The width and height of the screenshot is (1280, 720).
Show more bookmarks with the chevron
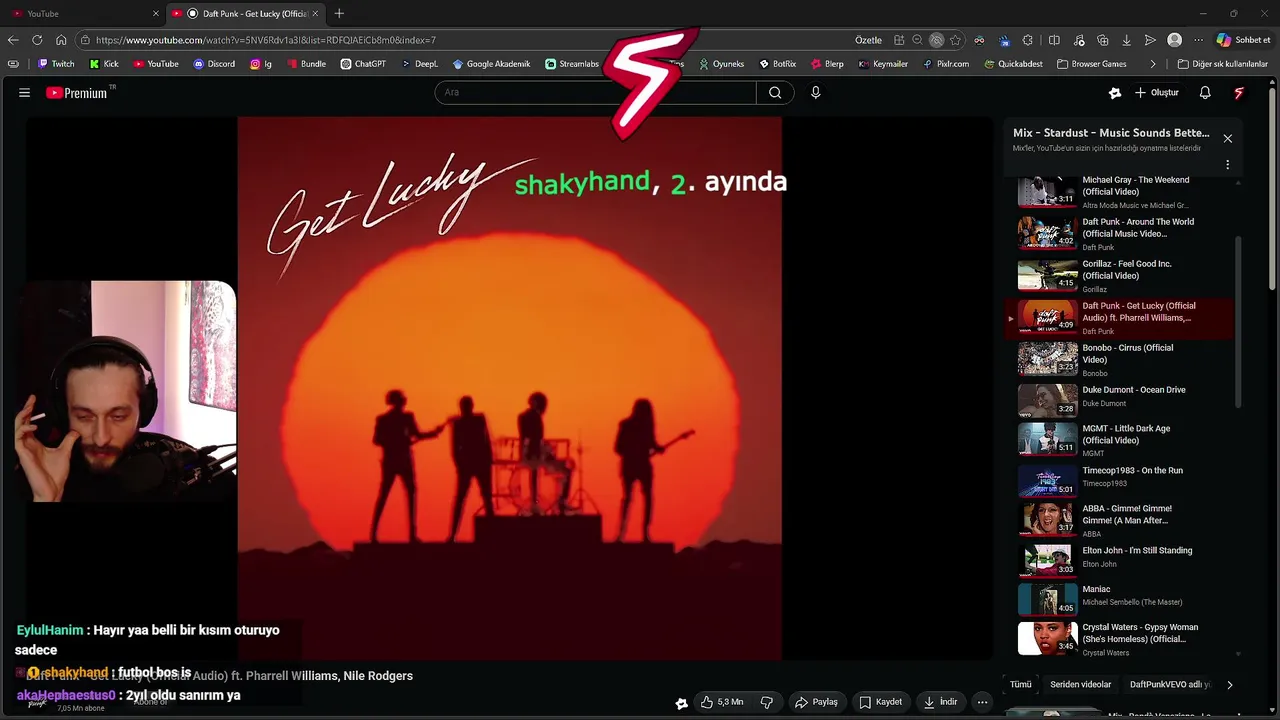coord(1153,64)
